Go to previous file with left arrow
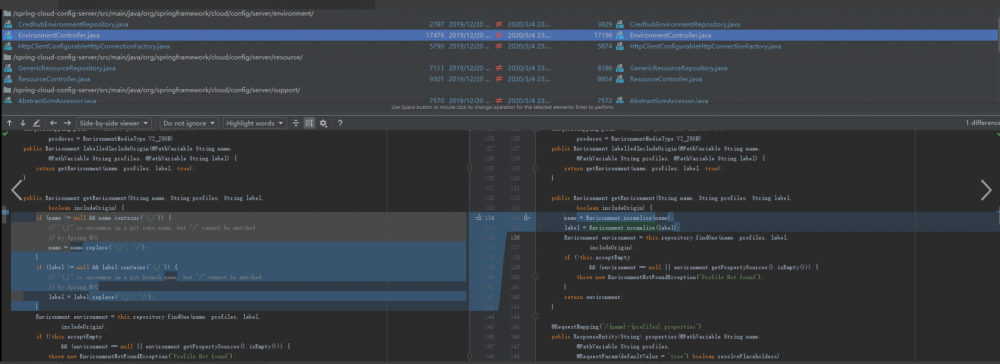Image resolution: width=1000 pixels, height=364 pixels. pos(54,123)
